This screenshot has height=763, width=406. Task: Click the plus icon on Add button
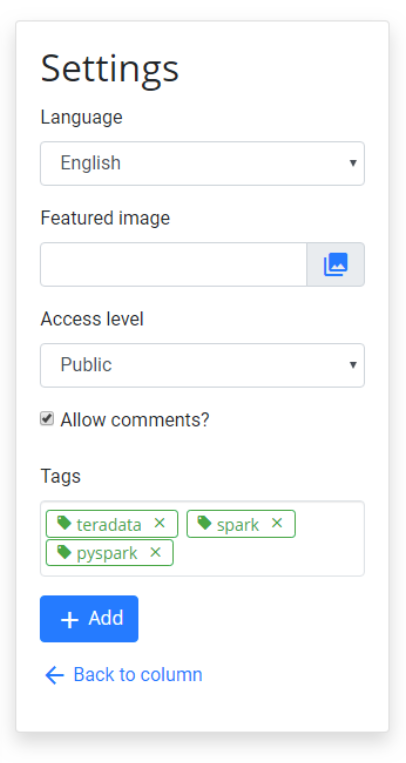(70, 619)
